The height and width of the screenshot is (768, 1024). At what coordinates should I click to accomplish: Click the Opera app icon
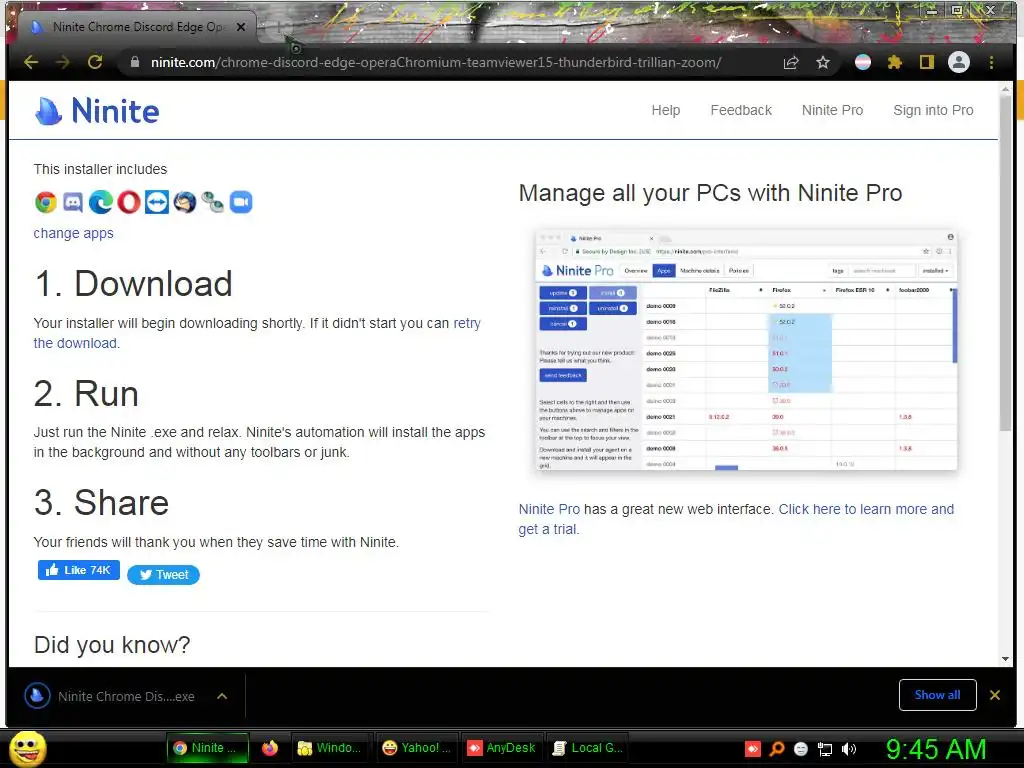[129, 202]
